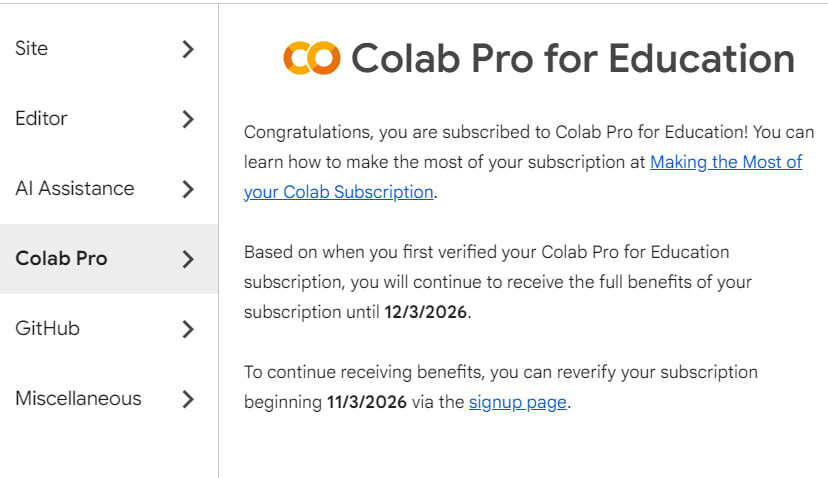Click the 'your Colab Subscription' link text
Image resolution: width=828 pixels, height=478 pixels.
338,192
